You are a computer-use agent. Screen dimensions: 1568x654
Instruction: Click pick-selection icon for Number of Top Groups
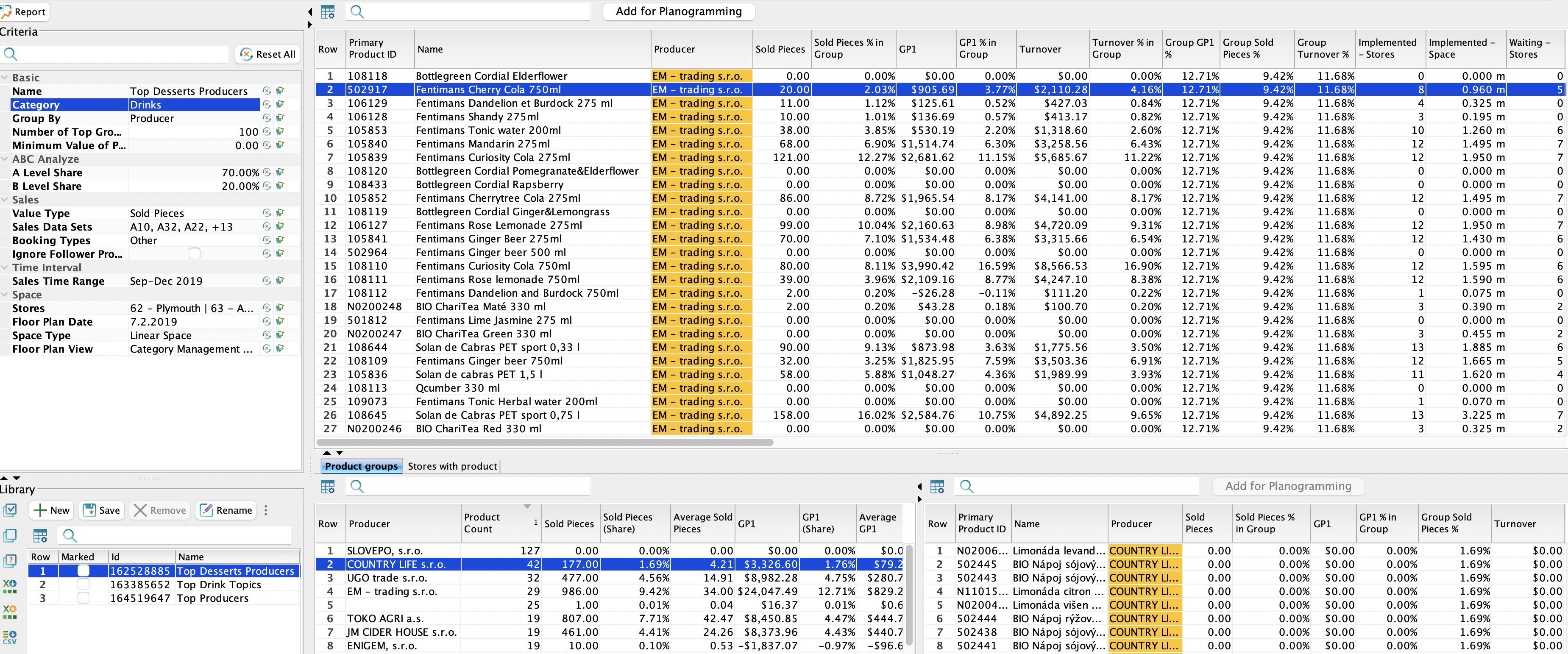[x=280, y=131]
